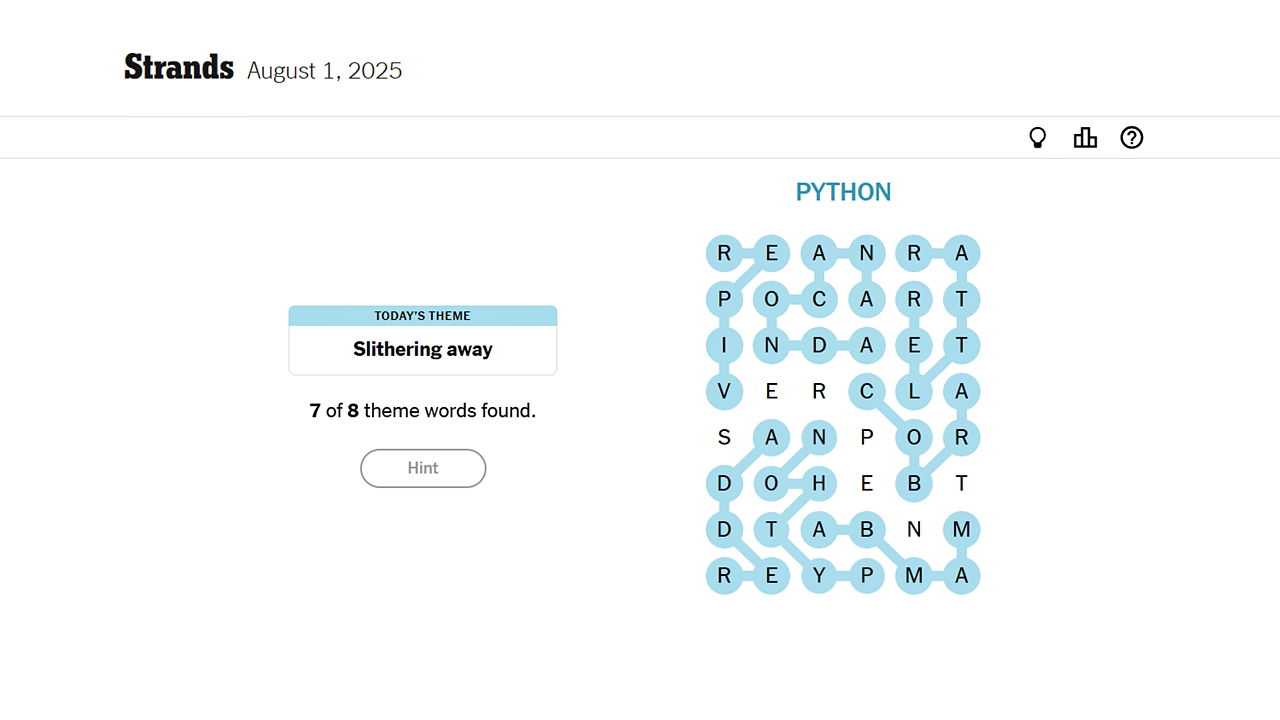
Task: Click the found theme word PYTHON
Action: coord(843,191)
